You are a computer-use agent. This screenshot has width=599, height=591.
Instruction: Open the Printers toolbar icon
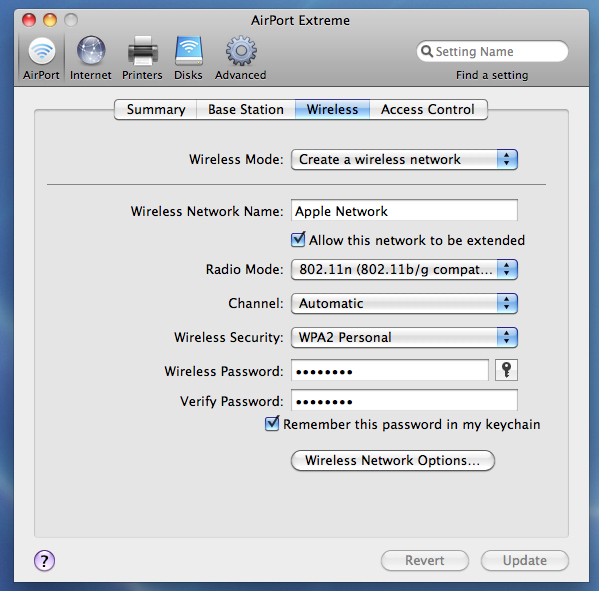[x=142, y=51]
